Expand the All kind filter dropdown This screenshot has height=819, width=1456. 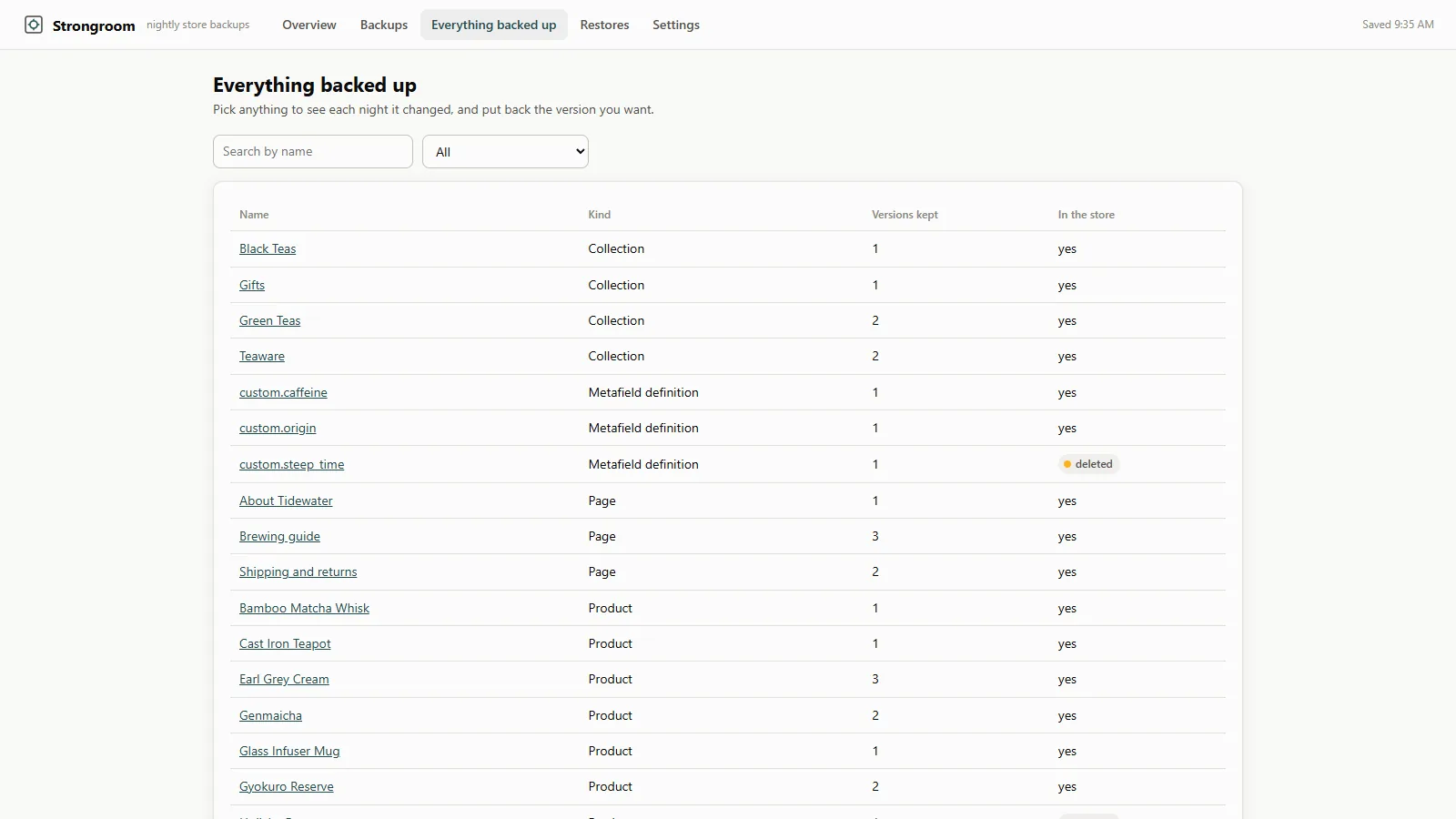coord(506,152)
